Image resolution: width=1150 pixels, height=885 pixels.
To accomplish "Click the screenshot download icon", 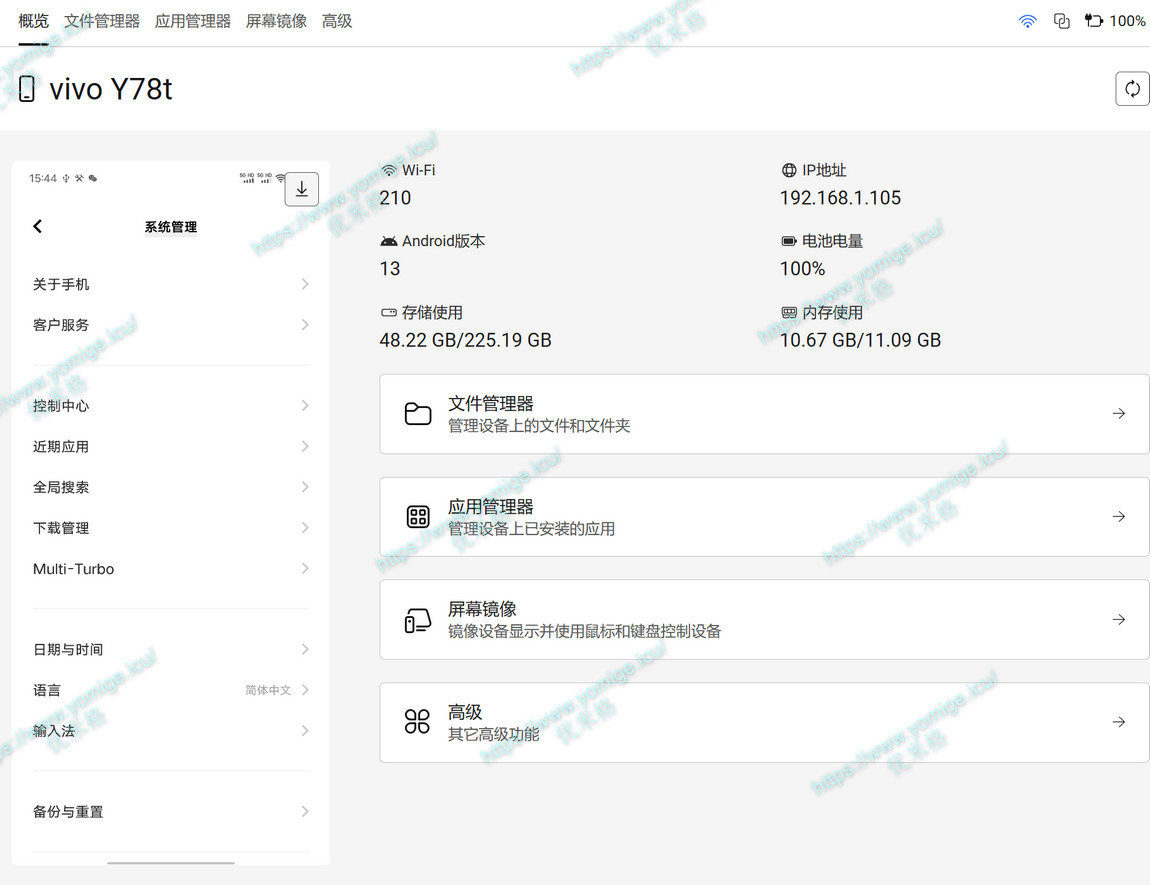I will (302, 189).
